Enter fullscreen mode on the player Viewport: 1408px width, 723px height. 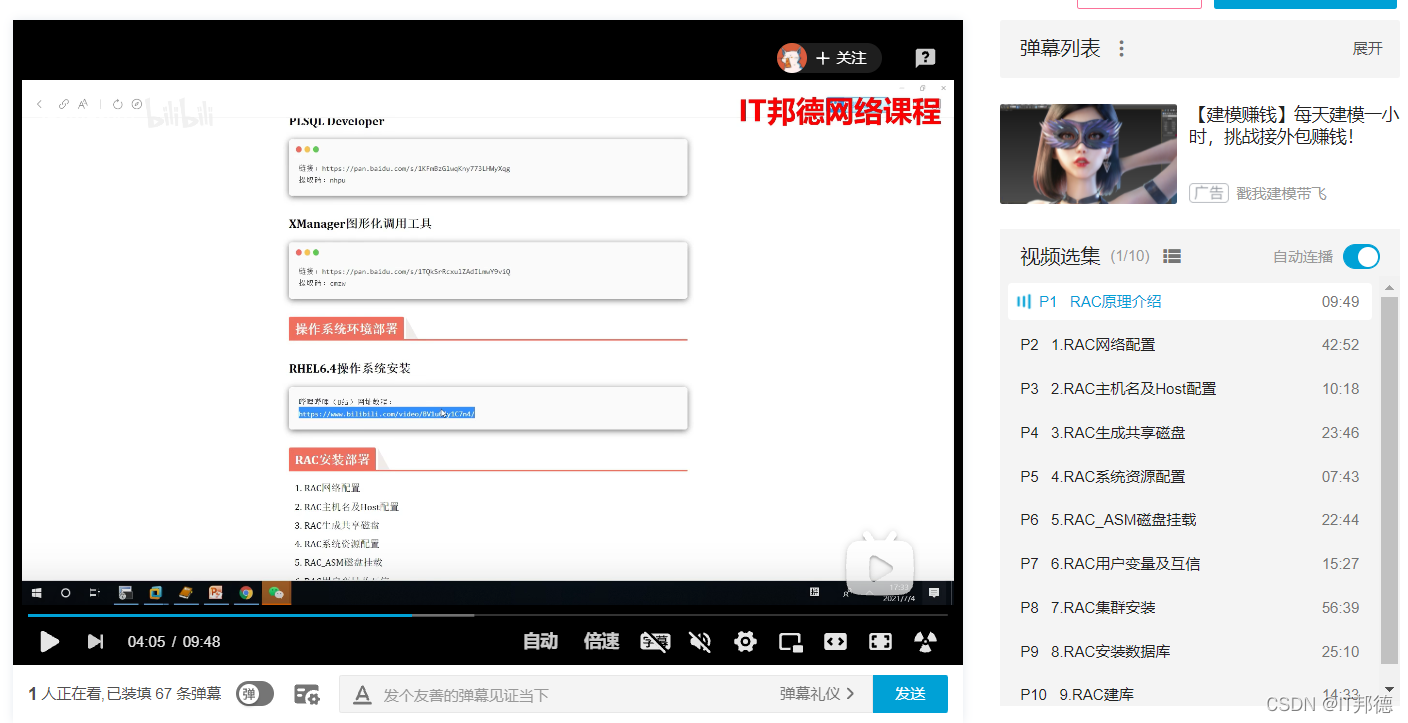[x=880, y=641]
